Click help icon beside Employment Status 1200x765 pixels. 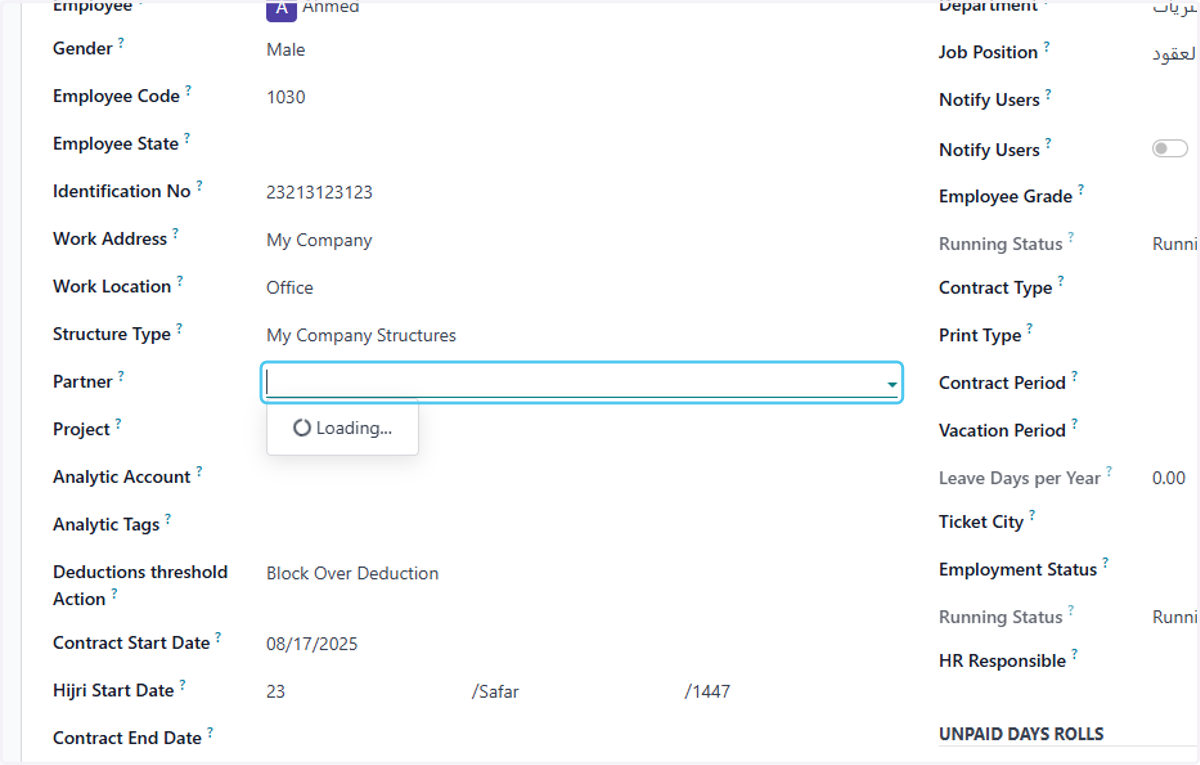(x=1106, y=564)
